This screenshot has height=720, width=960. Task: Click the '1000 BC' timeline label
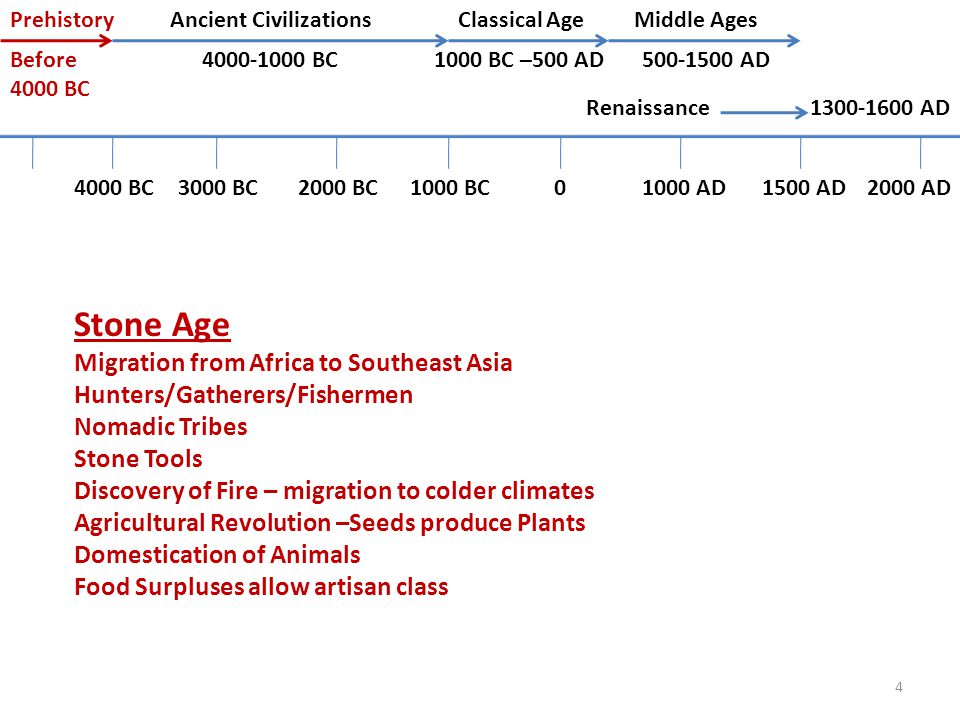450,188
